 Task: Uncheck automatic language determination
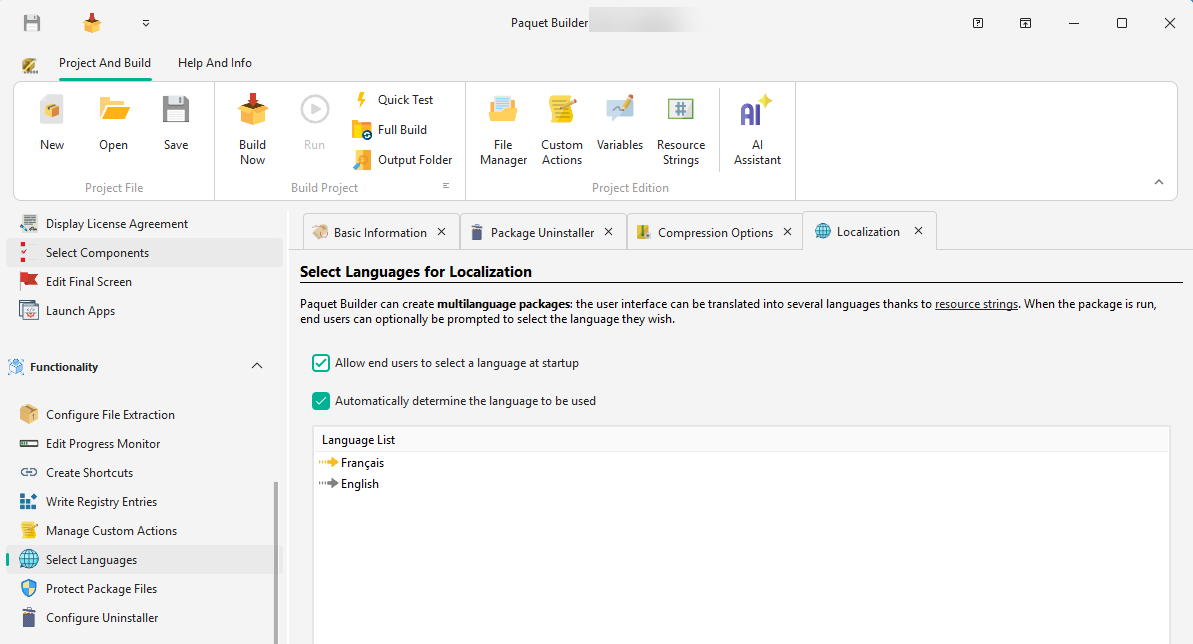pyautogui.click(x=320, y=400)
